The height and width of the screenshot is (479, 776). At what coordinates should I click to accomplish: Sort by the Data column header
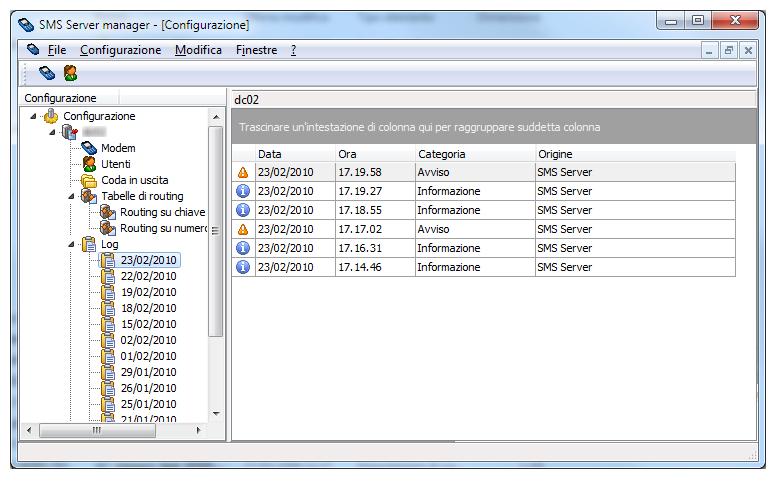click(295, 154)
